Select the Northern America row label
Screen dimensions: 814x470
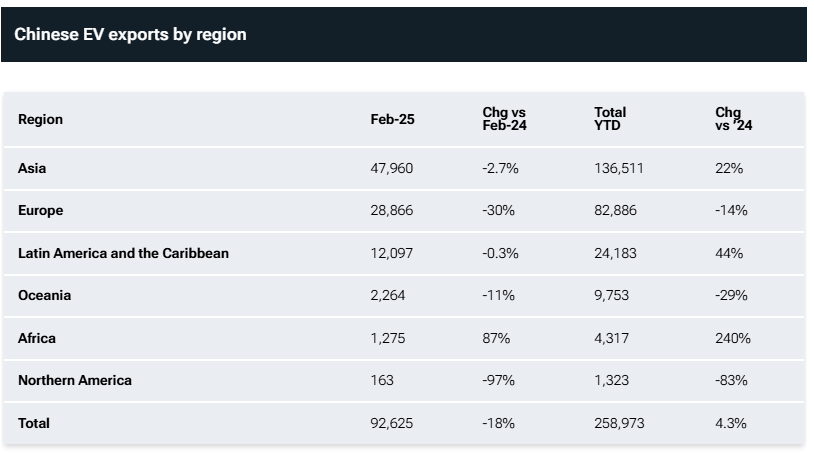[75, 380]
